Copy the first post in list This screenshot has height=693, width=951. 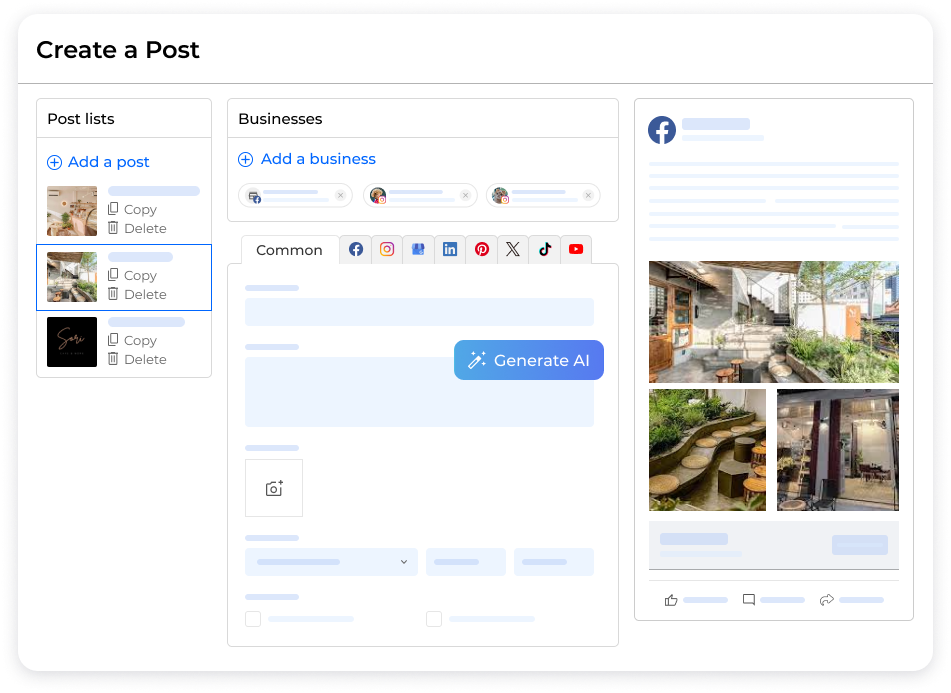132,209
